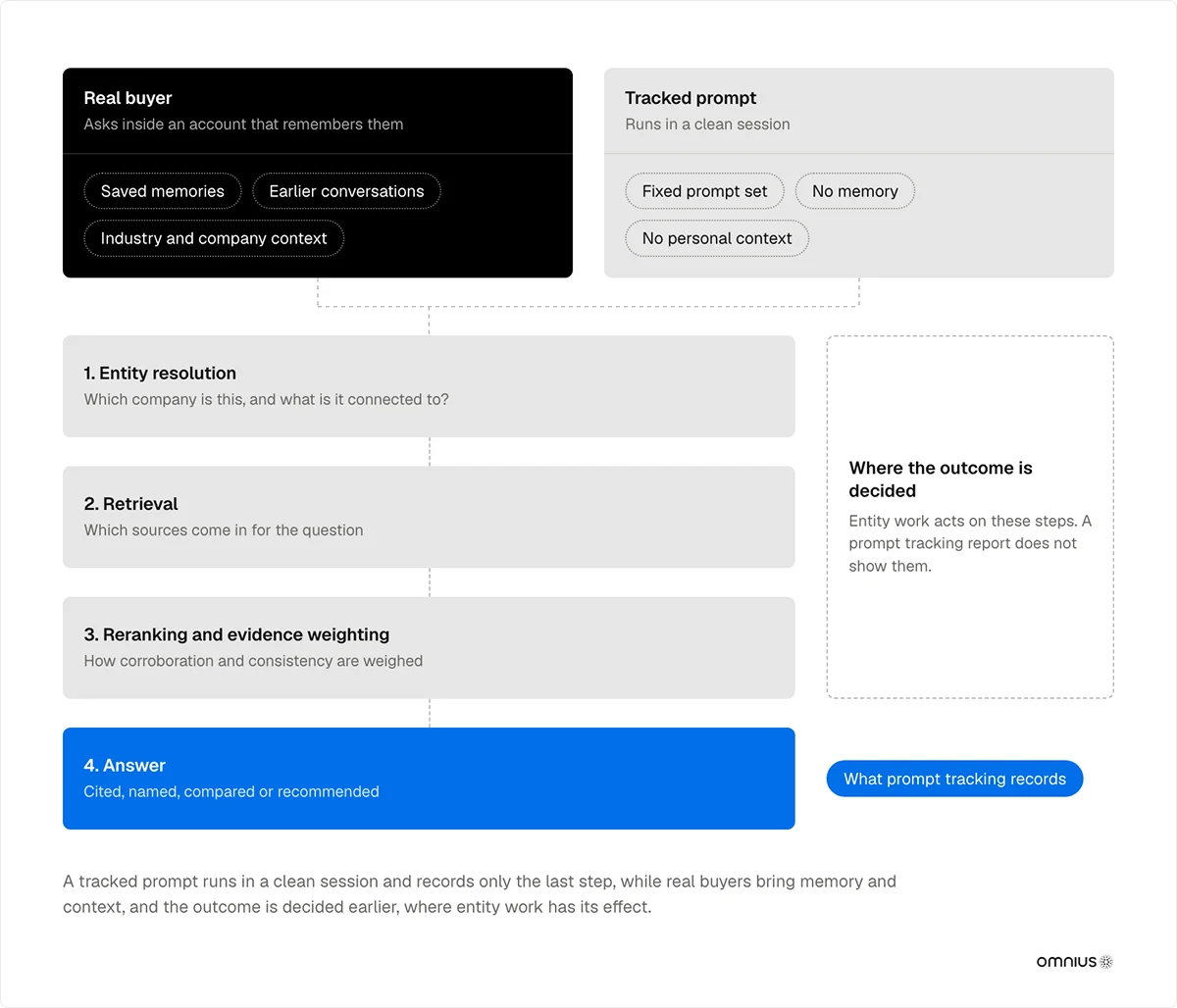Choose the No personal context pill
1177x1008 pixels.
(x=717, y=238)
